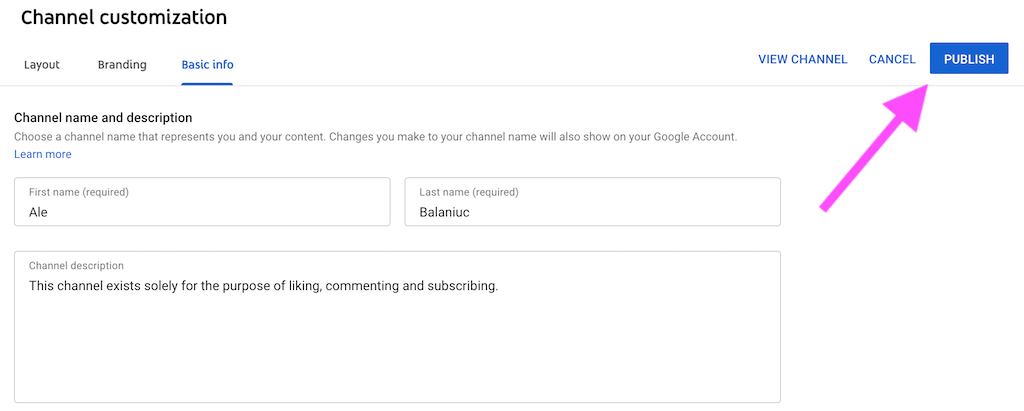Cancel the channel customization changes
The image size is (1024, 411).
(x=892, y=59)
